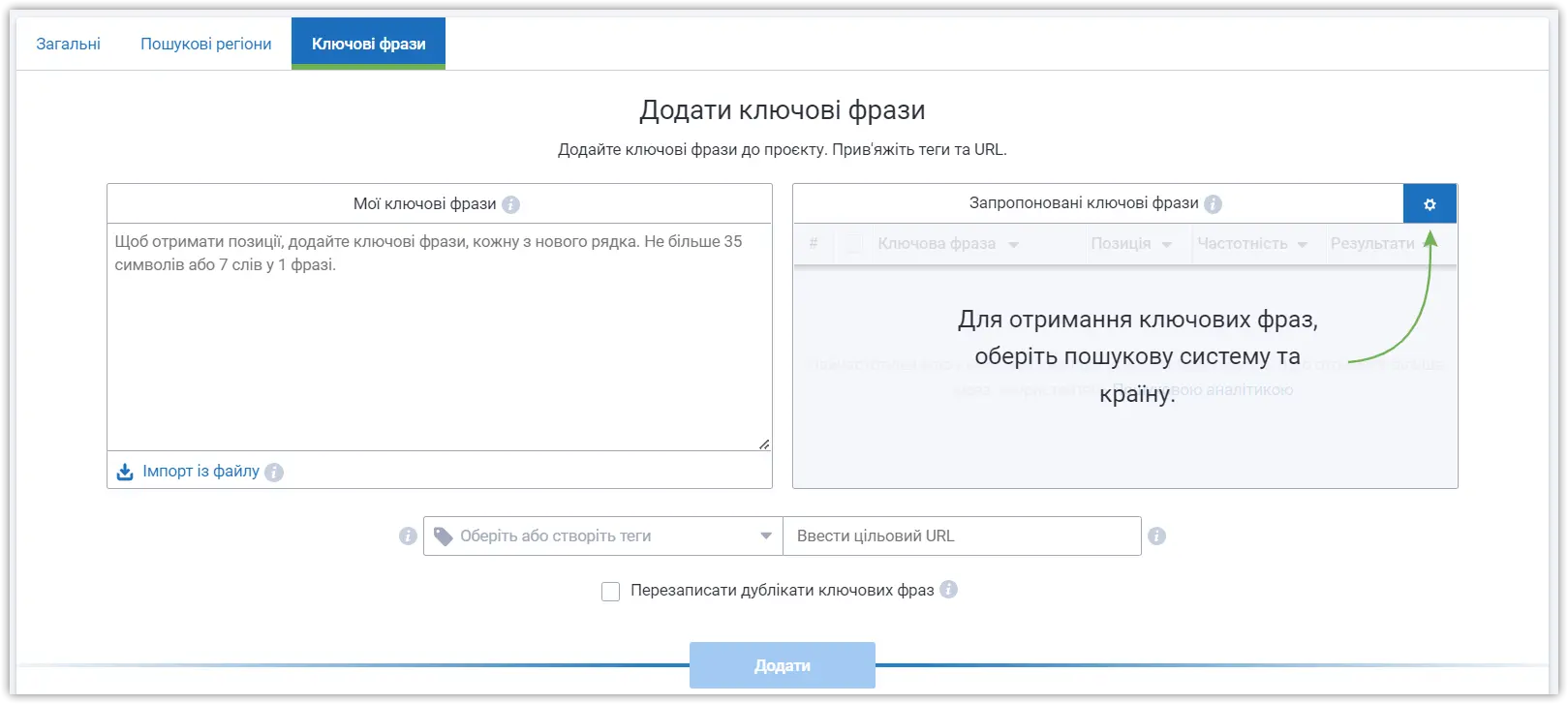This screenshot has height=704, width=1568.
Task: Click the Додати button
Action: click(x=783, y=665)
